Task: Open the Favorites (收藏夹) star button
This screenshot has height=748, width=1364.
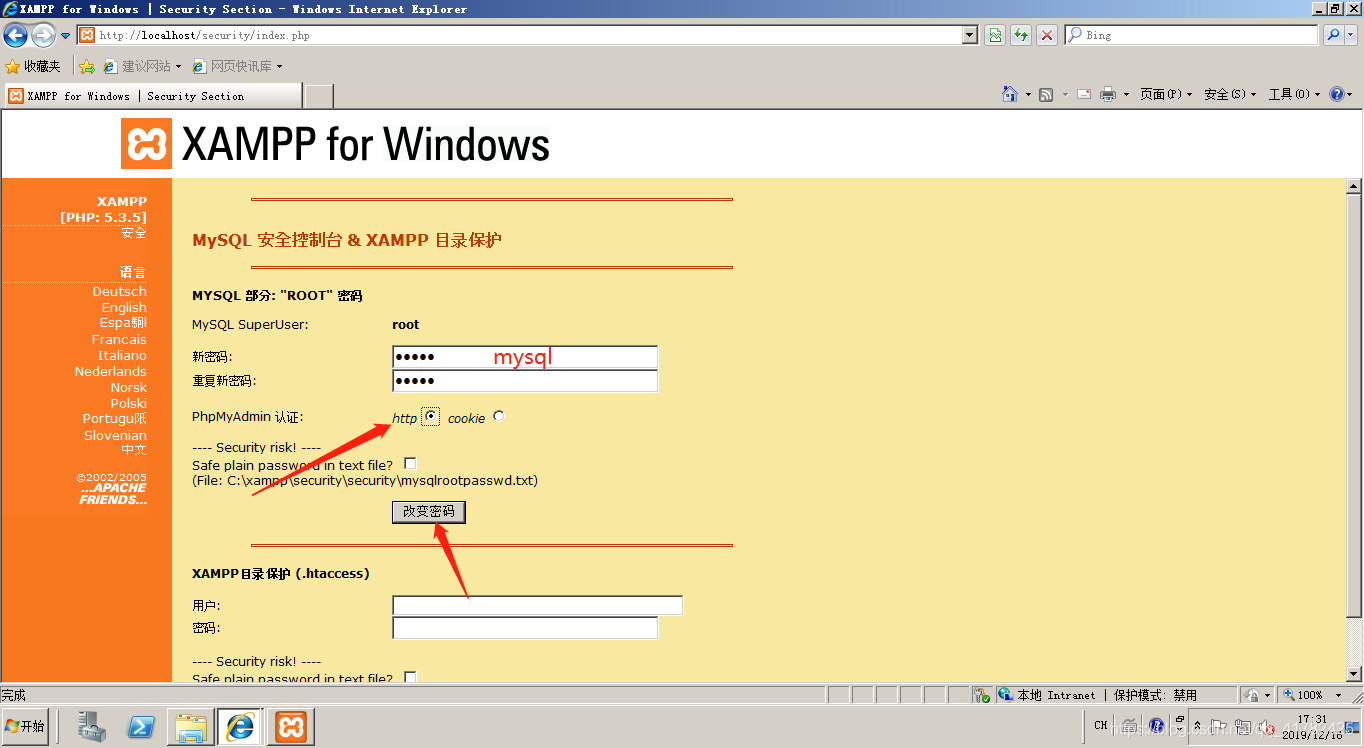Action: coord(33,66)
